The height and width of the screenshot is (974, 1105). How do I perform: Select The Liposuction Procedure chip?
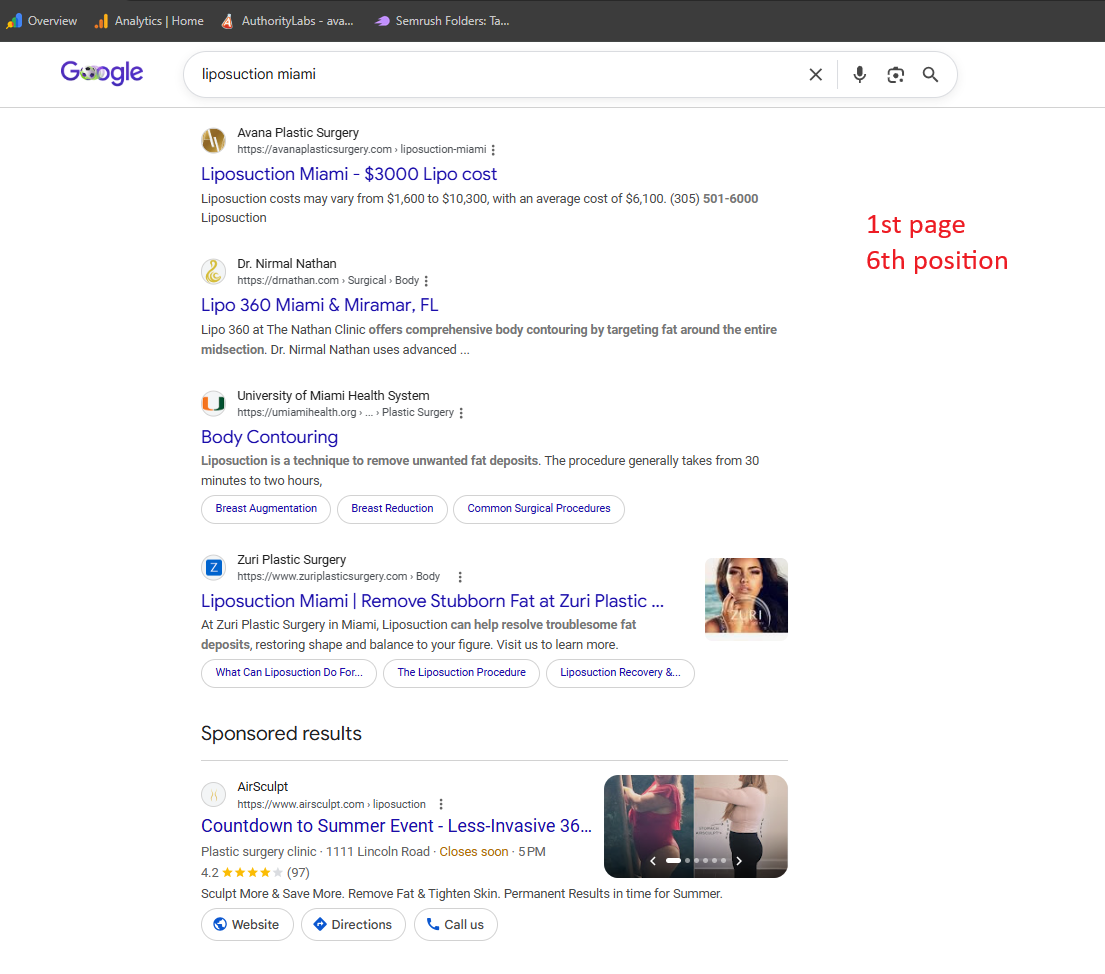(461, 673)
